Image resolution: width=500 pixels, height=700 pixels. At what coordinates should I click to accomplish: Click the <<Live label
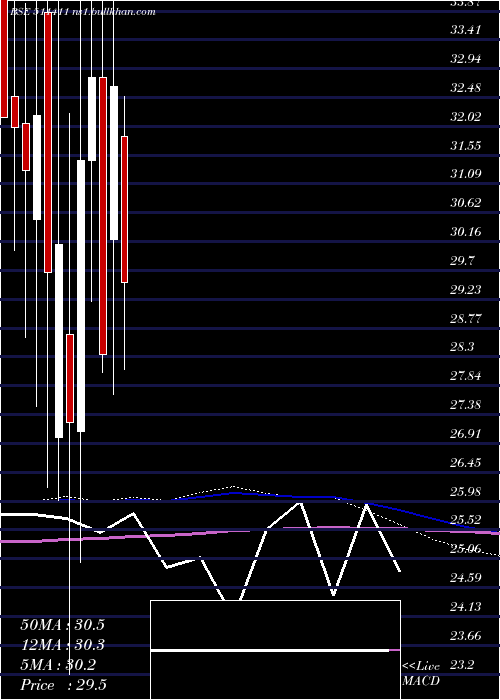pos(421,667)
